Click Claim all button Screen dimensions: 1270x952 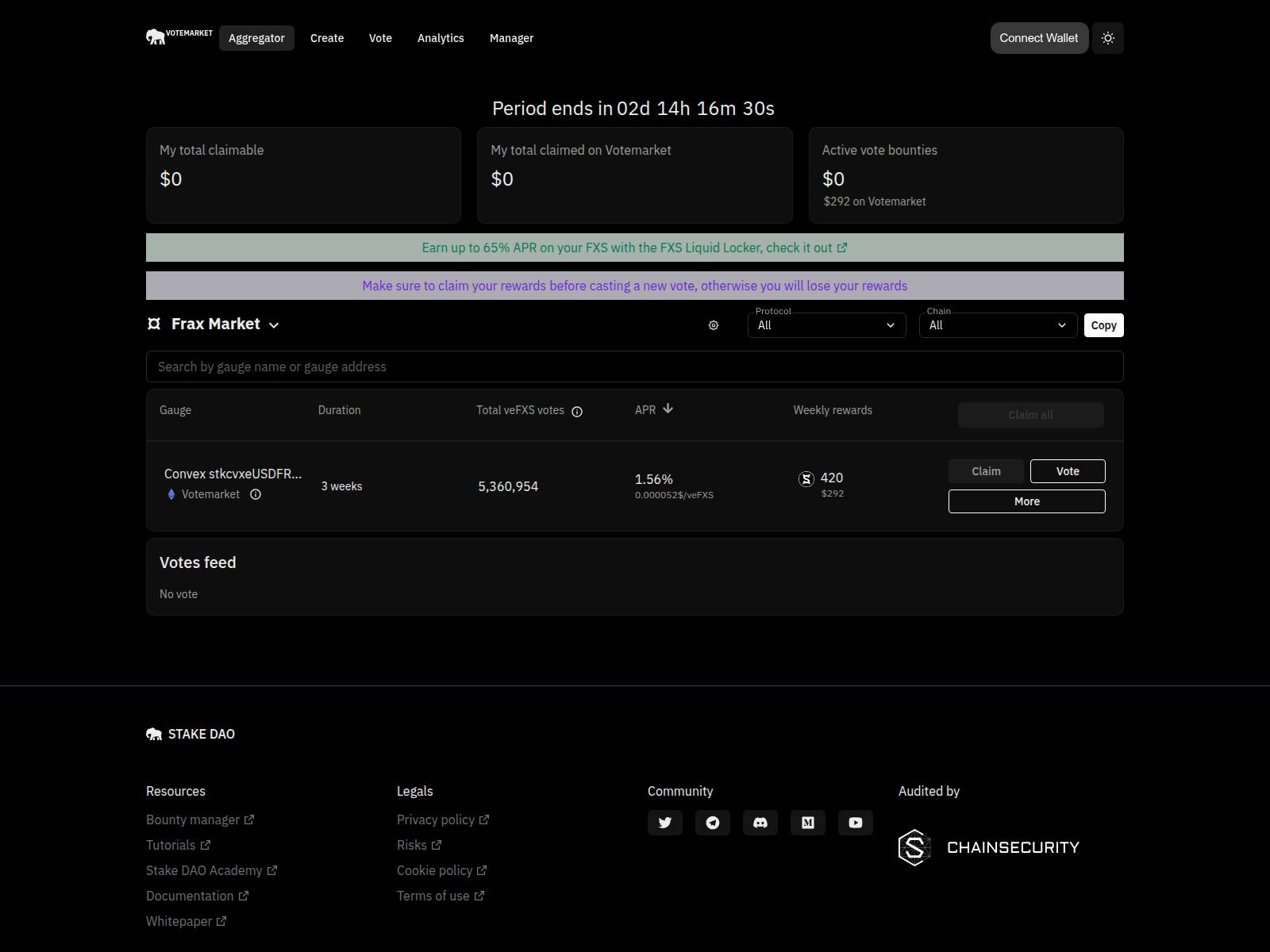tap(1030, 415)
